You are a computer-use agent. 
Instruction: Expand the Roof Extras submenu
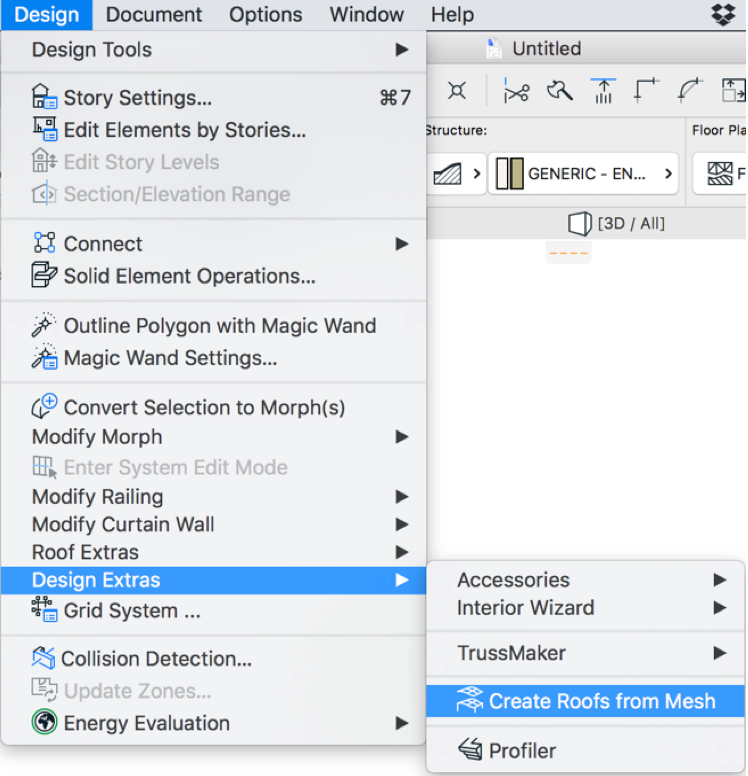(x=213, y=552)
